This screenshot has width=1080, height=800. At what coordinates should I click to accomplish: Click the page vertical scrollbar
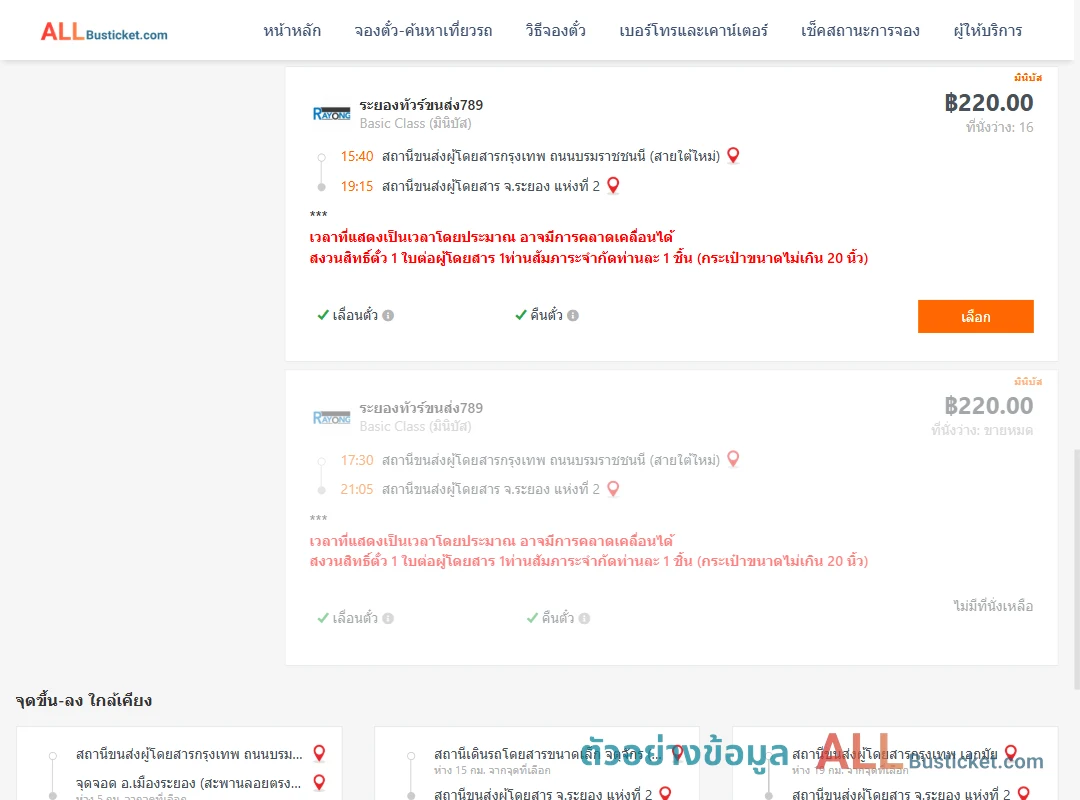point(1077,569)
